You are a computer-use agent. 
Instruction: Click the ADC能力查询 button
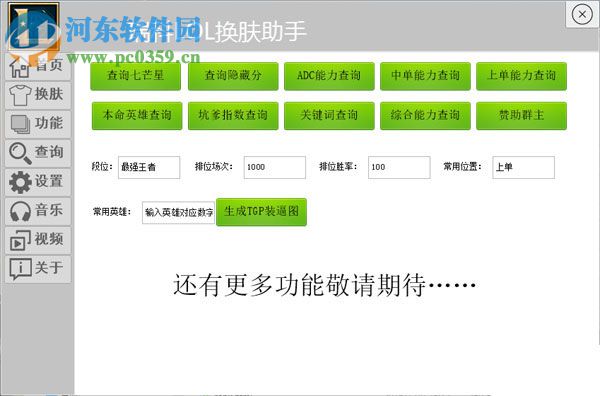329,76
